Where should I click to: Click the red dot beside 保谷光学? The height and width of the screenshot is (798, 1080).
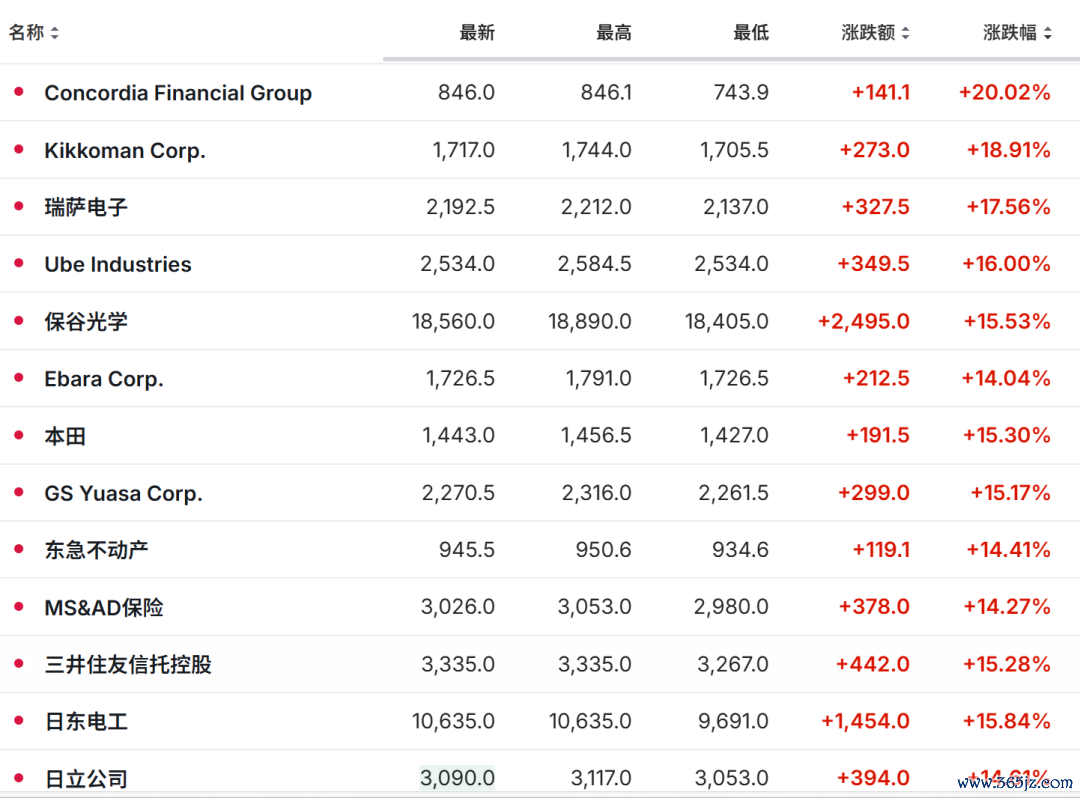(x=19, y=320)
